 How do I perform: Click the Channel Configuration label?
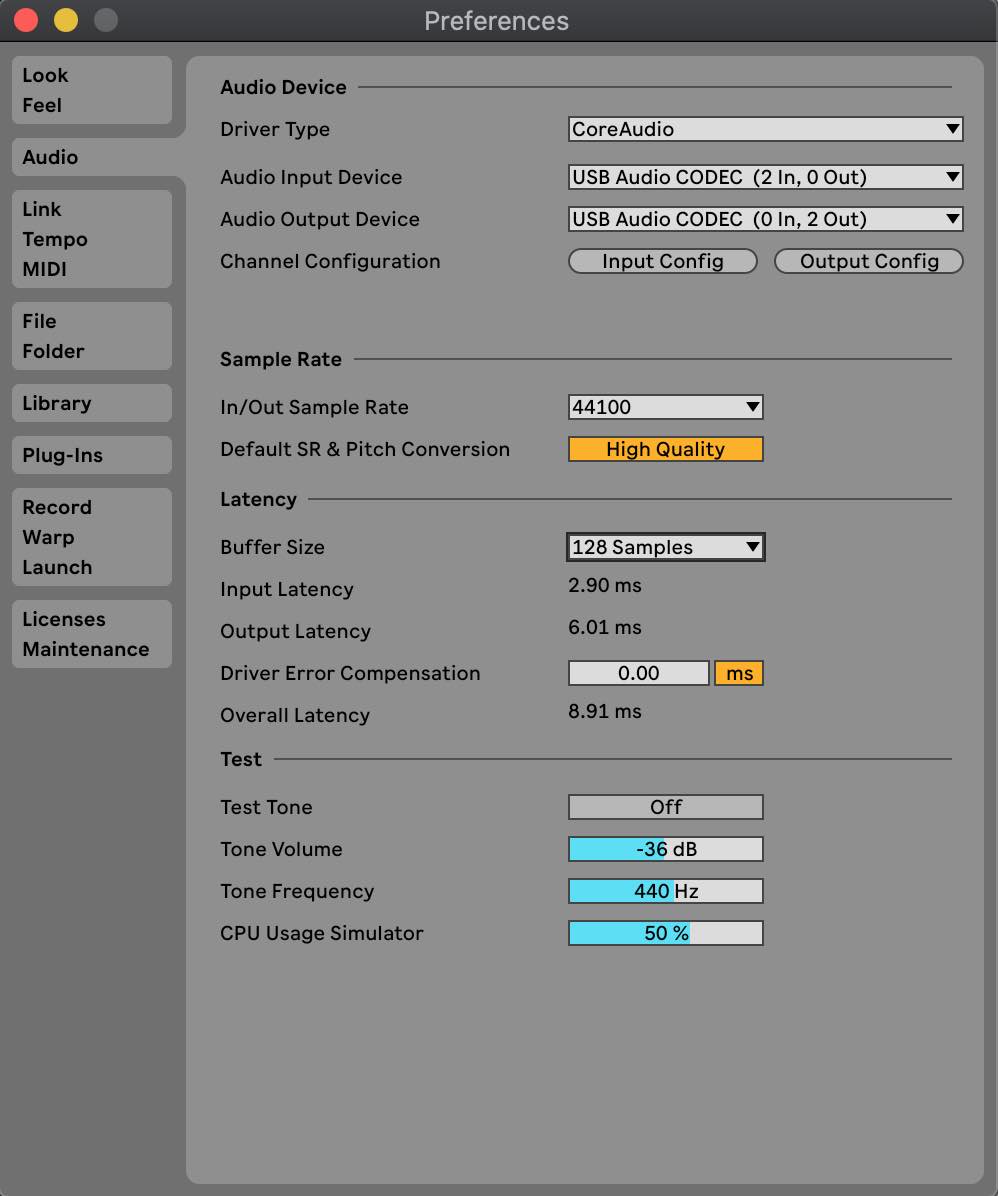pos(330,262)
